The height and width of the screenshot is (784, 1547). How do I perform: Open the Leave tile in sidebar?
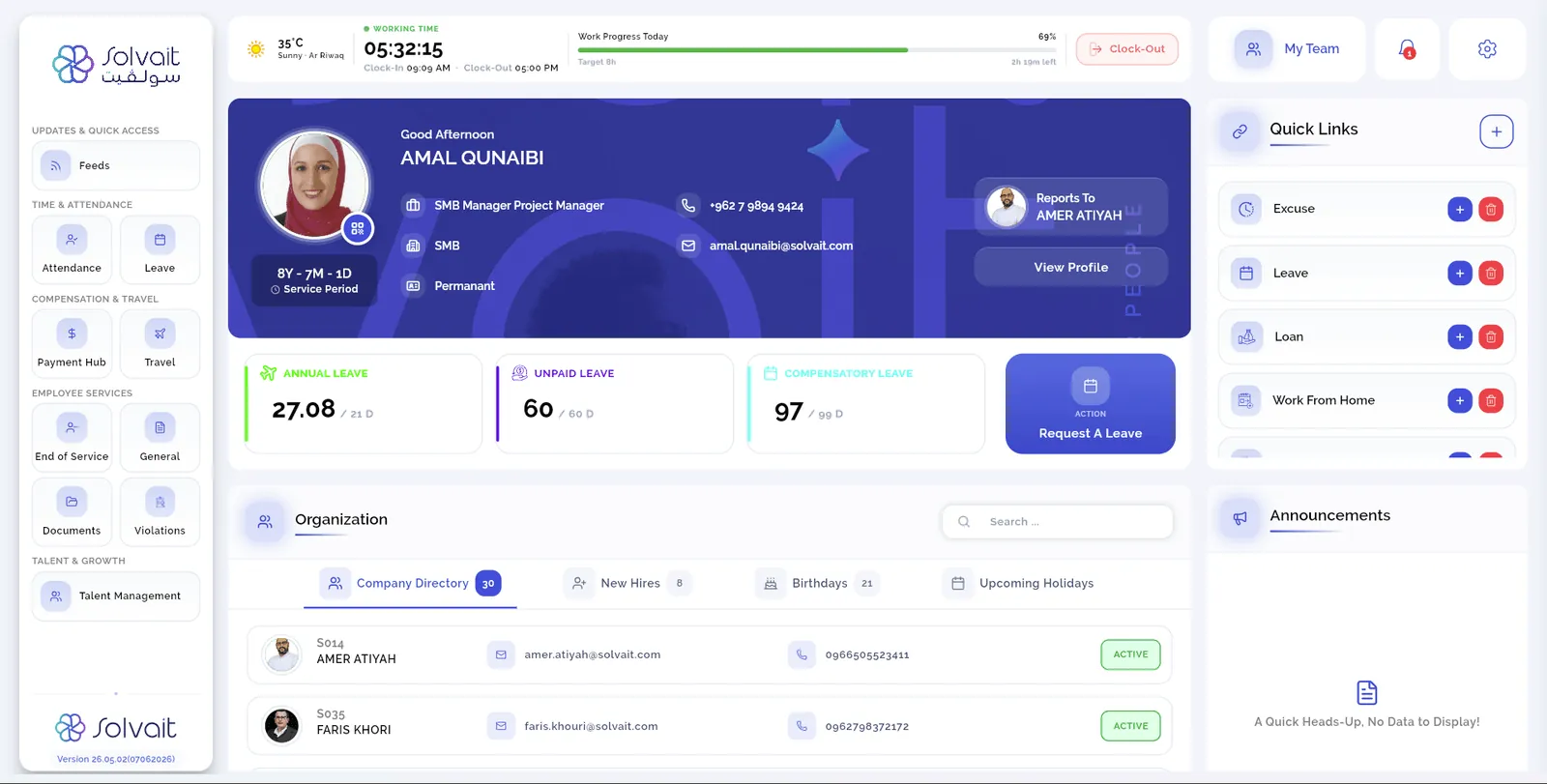click(x=160, y=249)
